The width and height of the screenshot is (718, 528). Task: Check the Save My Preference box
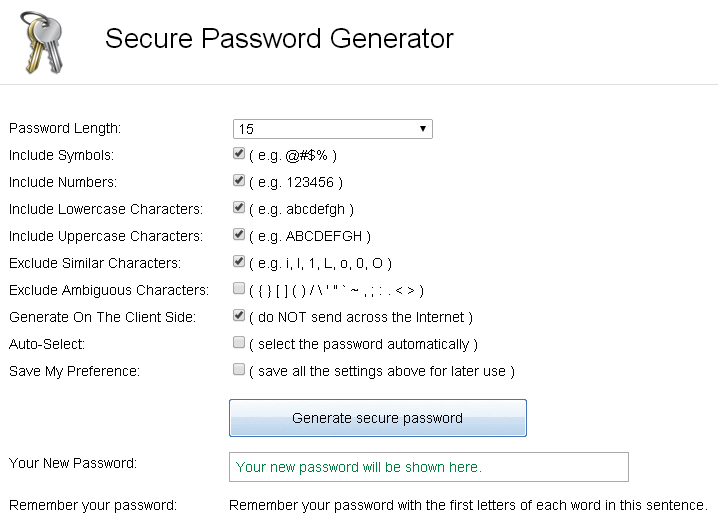point(239,369)
